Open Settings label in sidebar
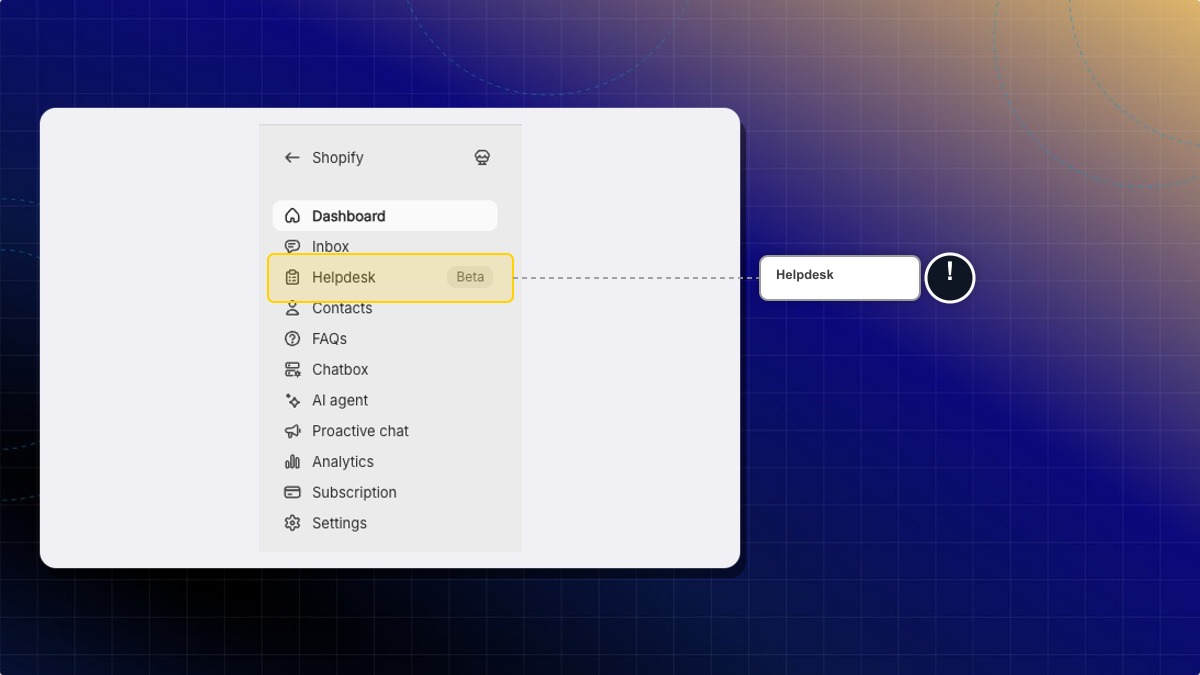The image size is (1200, 675). pyautogui.click(x=339, y=523)
